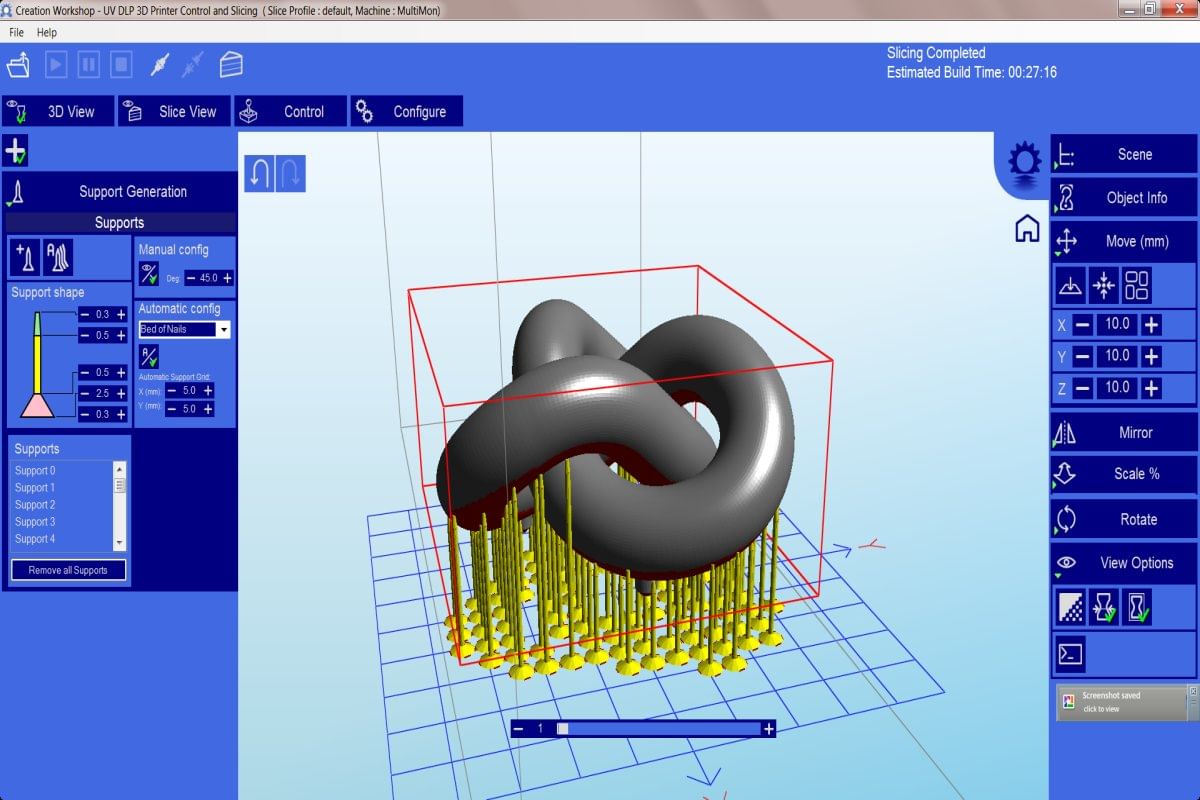Toggle the manual config eye checkmark icon
The height and width of the screenshot is (800, 1200).
pos(149,275)
